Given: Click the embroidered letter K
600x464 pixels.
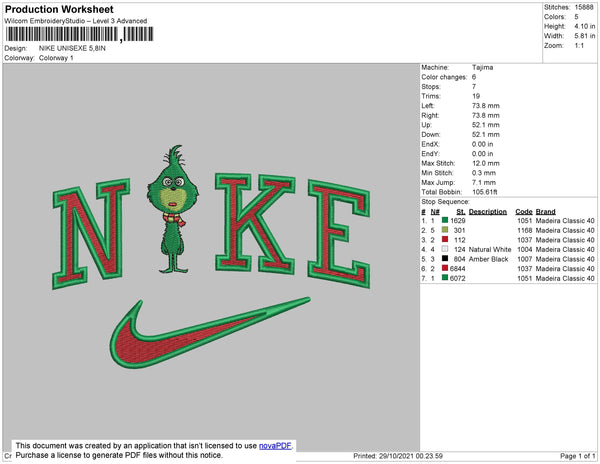Looking at the screenshot, I should tap(255, 223).
